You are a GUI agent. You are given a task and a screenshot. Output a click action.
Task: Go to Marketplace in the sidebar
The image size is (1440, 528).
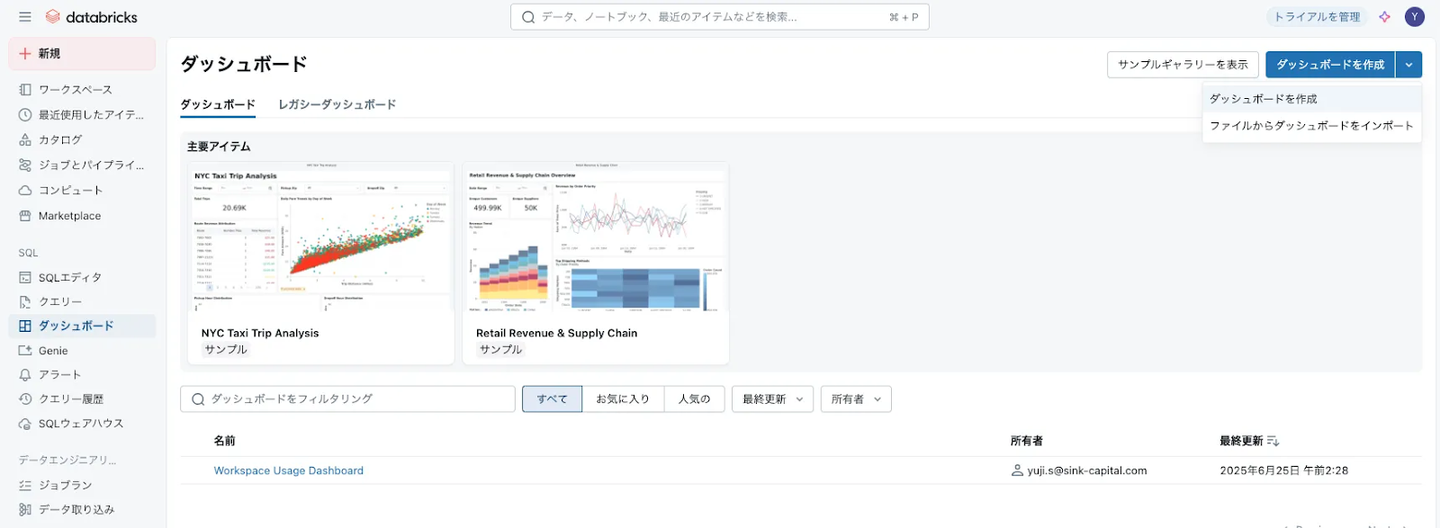coord(69,216)
